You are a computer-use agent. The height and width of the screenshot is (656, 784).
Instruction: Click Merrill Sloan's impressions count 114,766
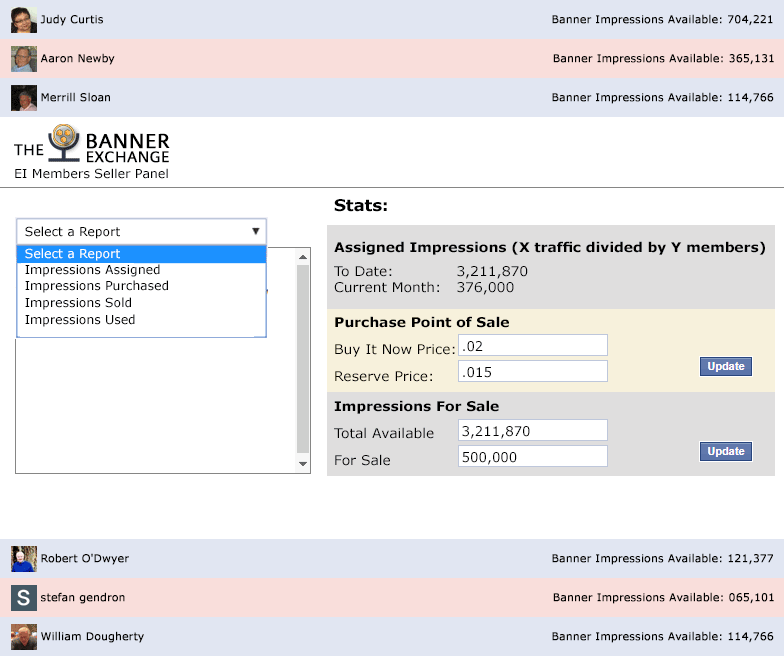click(750, 98)
